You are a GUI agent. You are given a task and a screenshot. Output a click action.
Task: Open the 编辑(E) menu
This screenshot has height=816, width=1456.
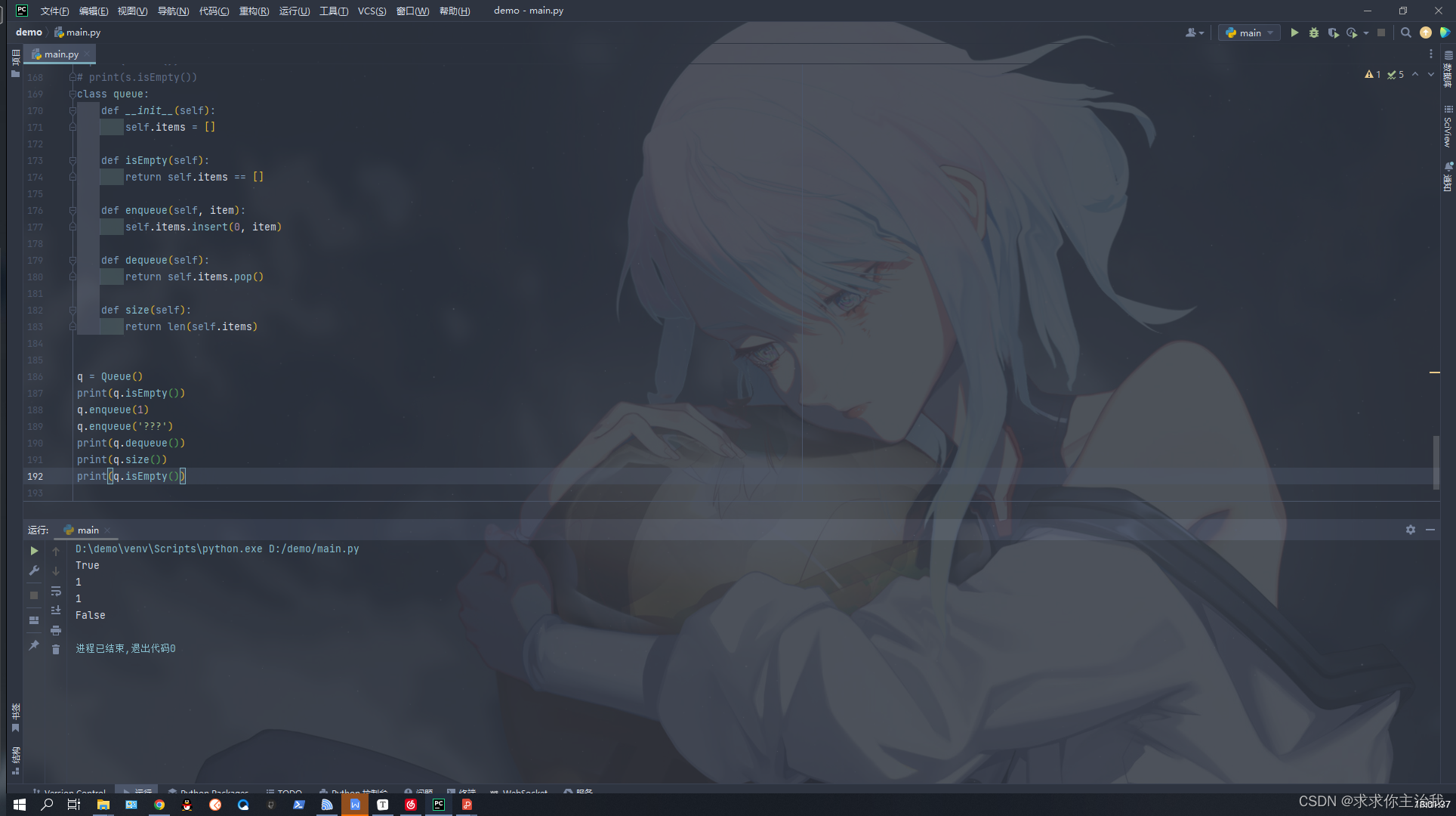click(x=94, y=11)
